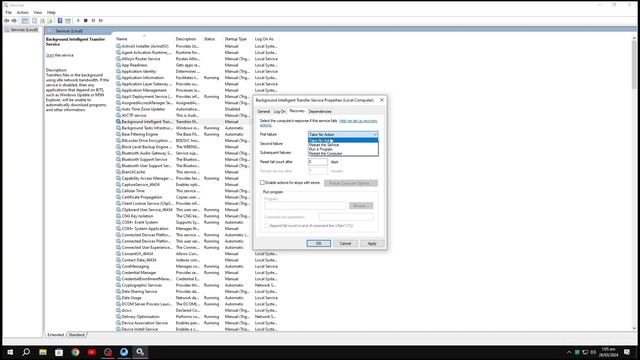Open the notification center icon in the tray
Screen dimensions: 640x360
(627, 352)
